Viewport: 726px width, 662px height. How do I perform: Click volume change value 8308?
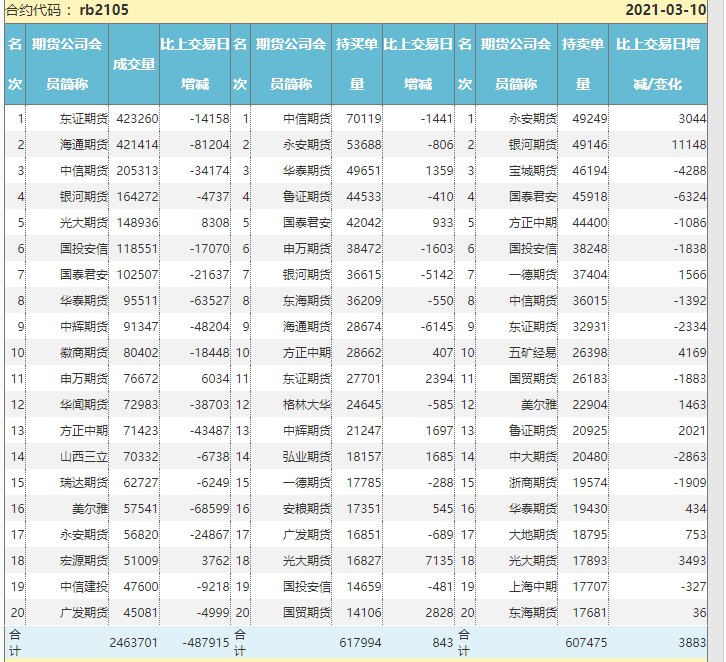215,223
